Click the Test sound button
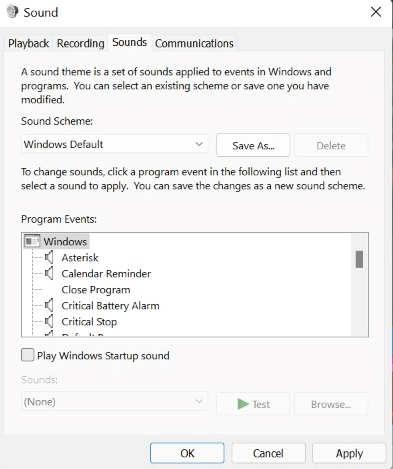 click(253, 404)
